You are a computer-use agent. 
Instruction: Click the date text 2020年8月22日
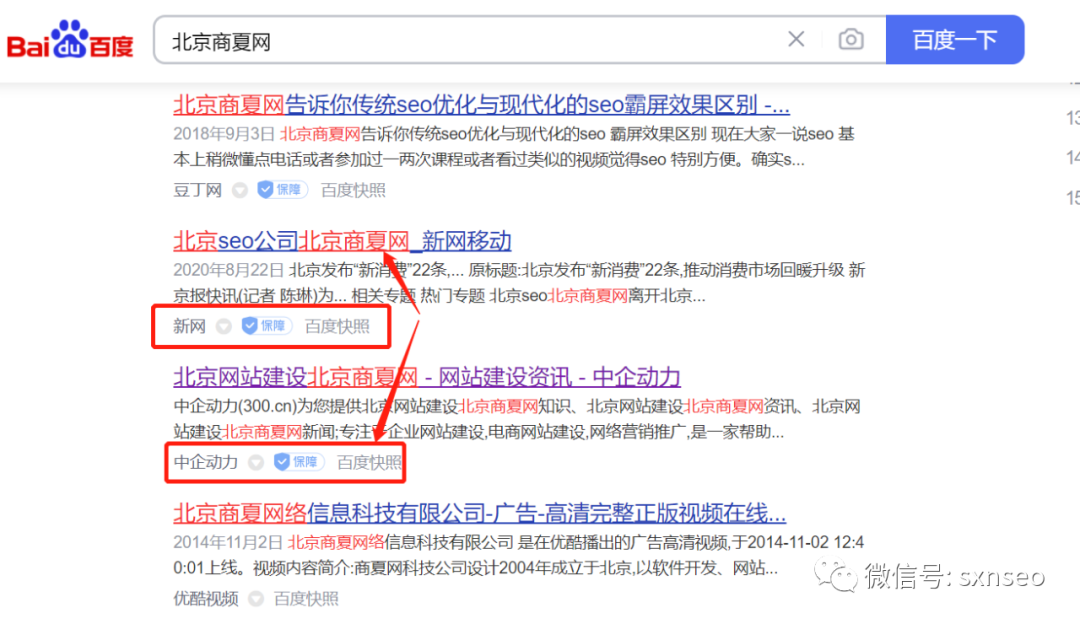point(228,270)
